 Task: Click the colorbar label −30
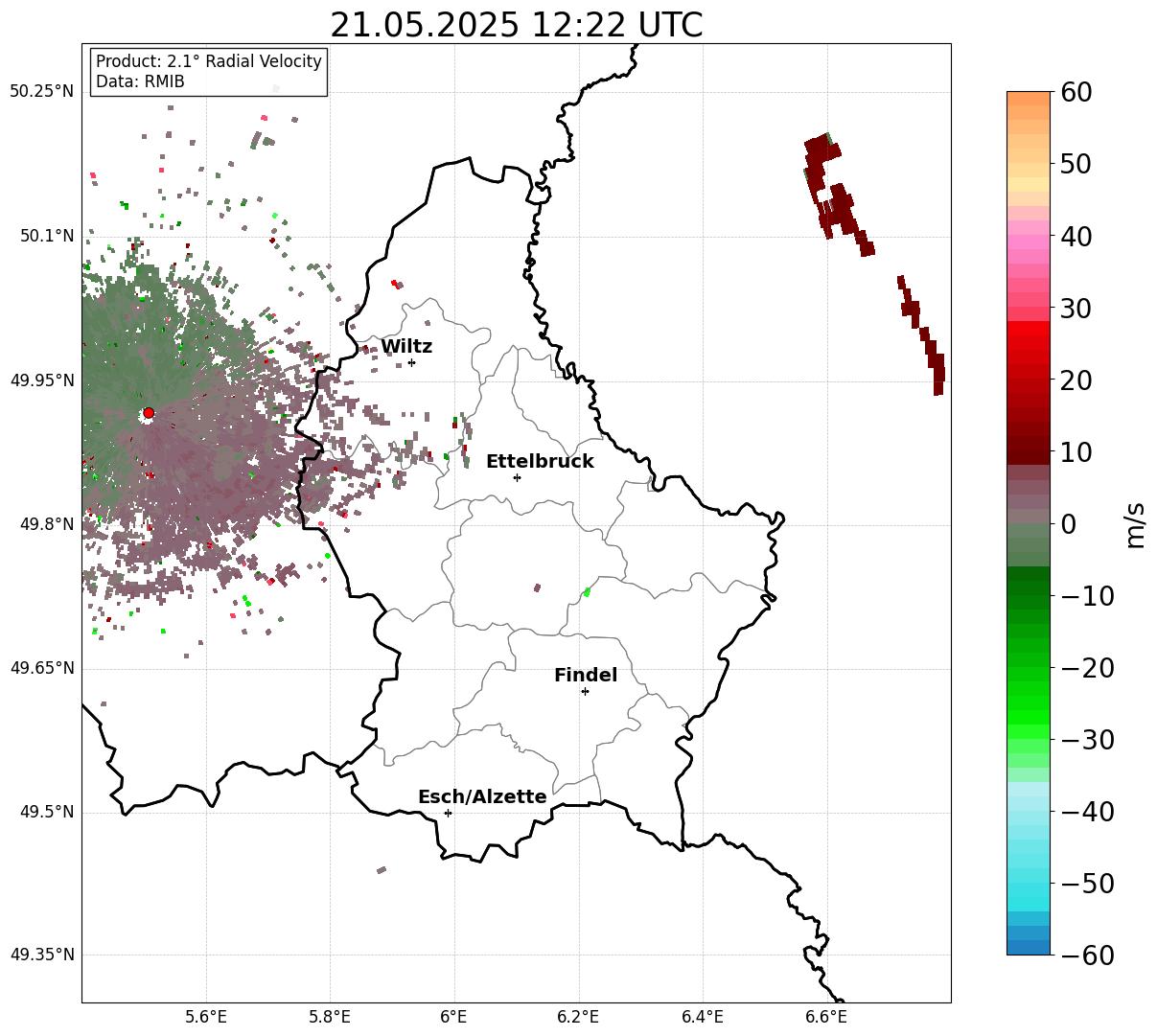coord(1087,740)
